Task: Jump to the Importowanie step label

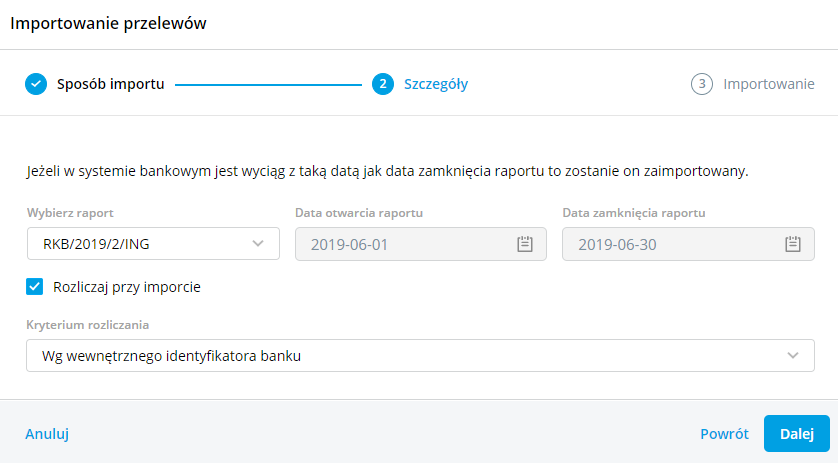Action: point(768,84)
